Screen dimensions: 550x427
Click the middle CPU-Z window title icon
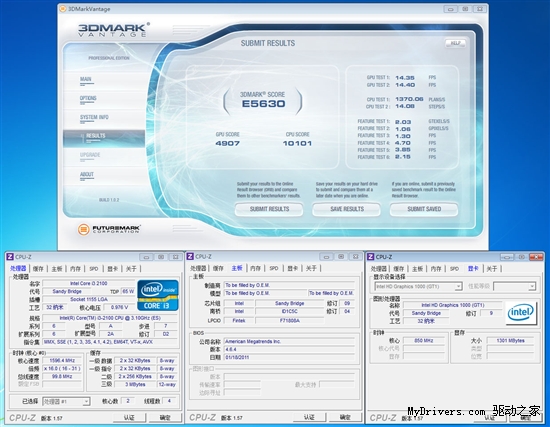190,256
